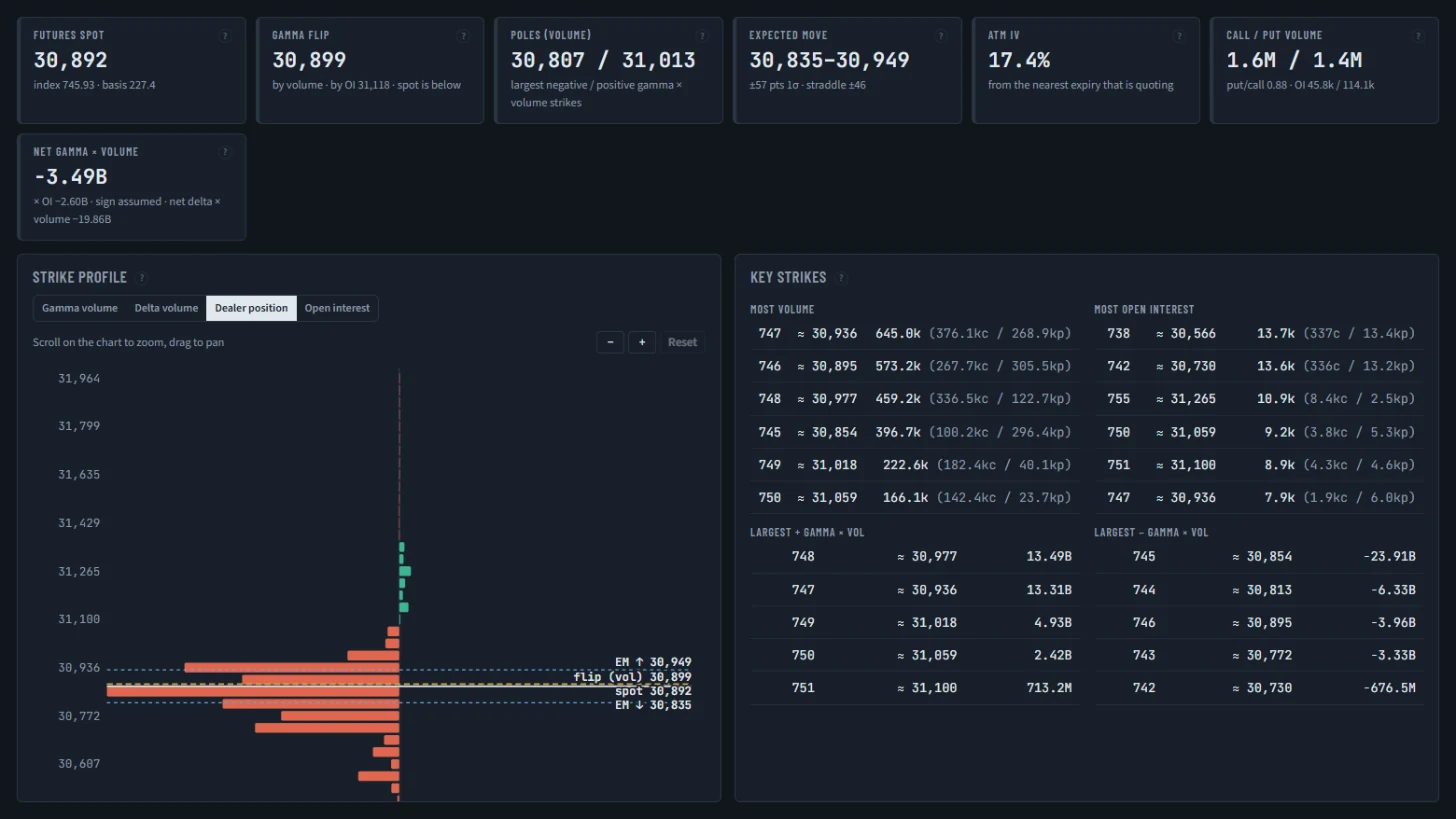Image resolution: width=1456 pixels, height=819 pixels.
Task: Select Most Volume row for strike 748
Action: coord(915,399)
